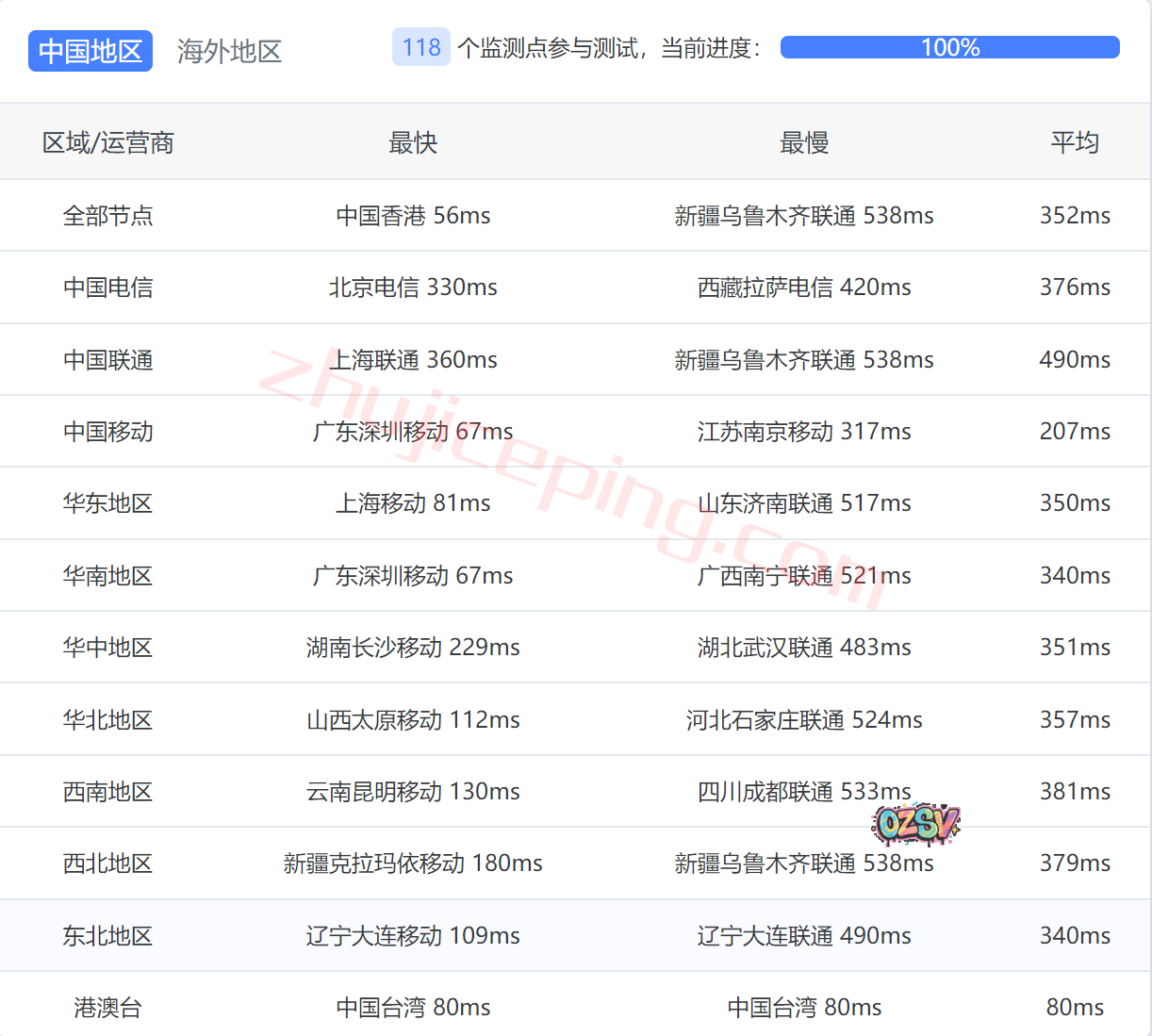This screenshot has height=1036, width=1152.
Task: Click 中国香港 56ms fastest result
Action: tap(413, 216)
